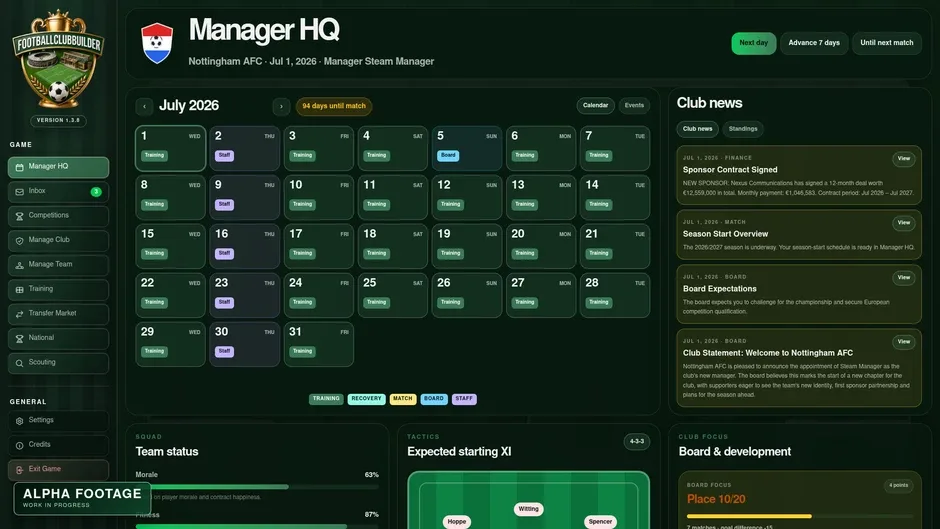The image size is (940, 529).
Task: Select player Hoppe on the pitch
Action: pos(456,522)
